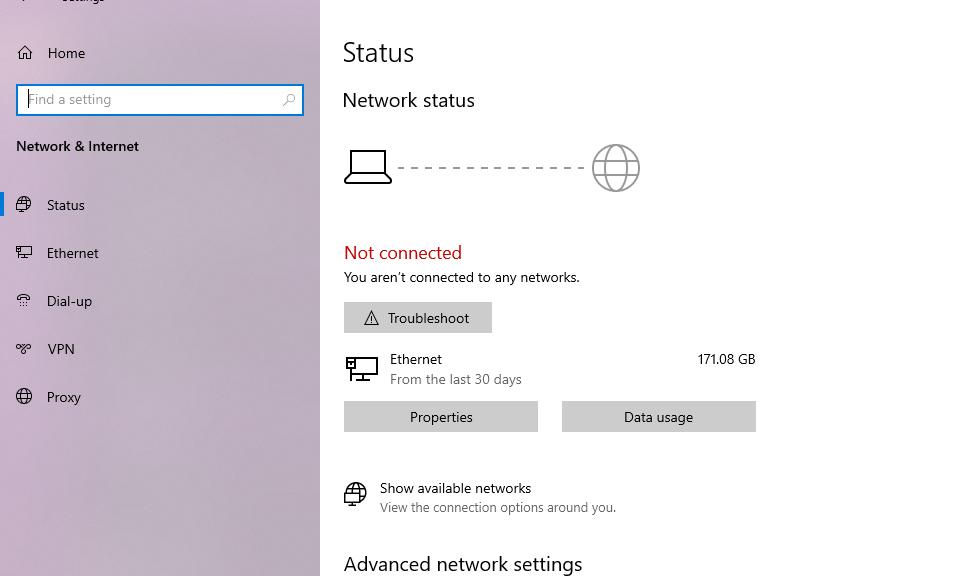Viewport: 967px width, 576px height.
Task: Click the warning triangle icon on Troubleshoot
Action: (x=371, y=318)
